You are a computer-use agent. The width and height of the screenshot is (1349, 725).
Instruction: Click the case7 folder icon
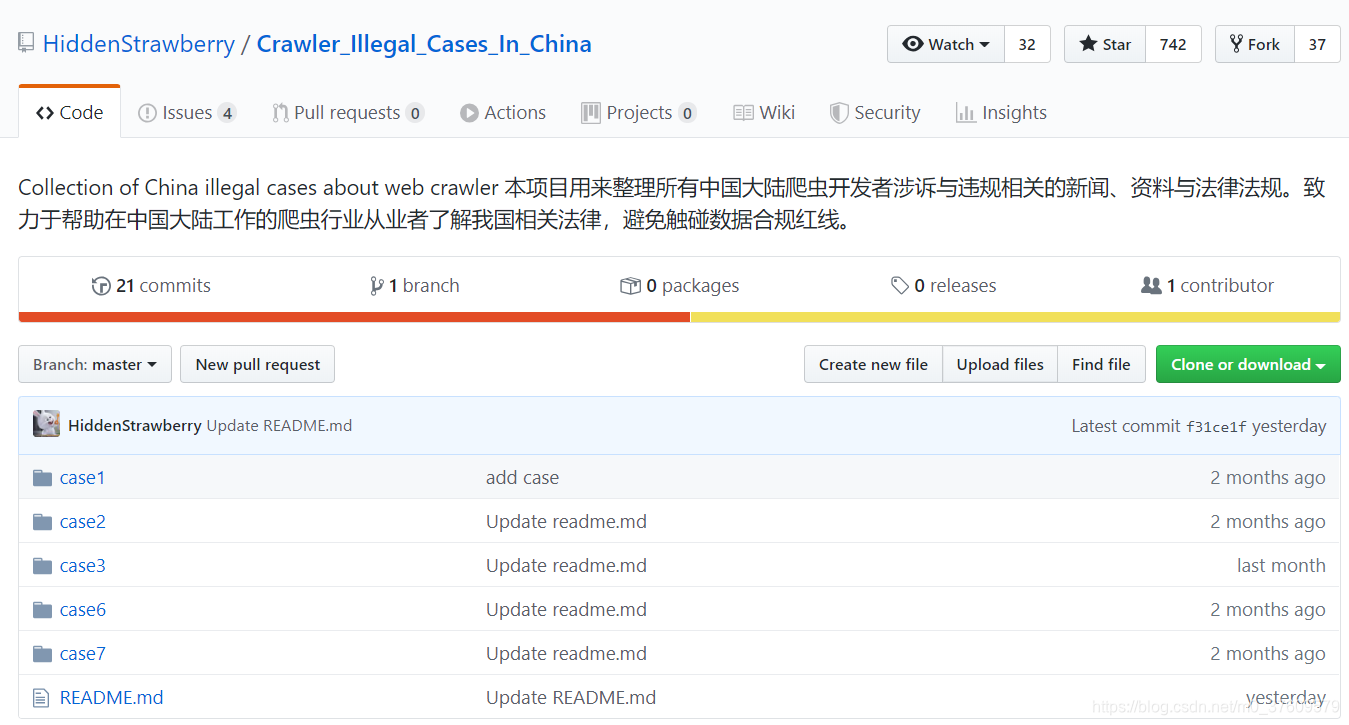(x=42, y=654)
